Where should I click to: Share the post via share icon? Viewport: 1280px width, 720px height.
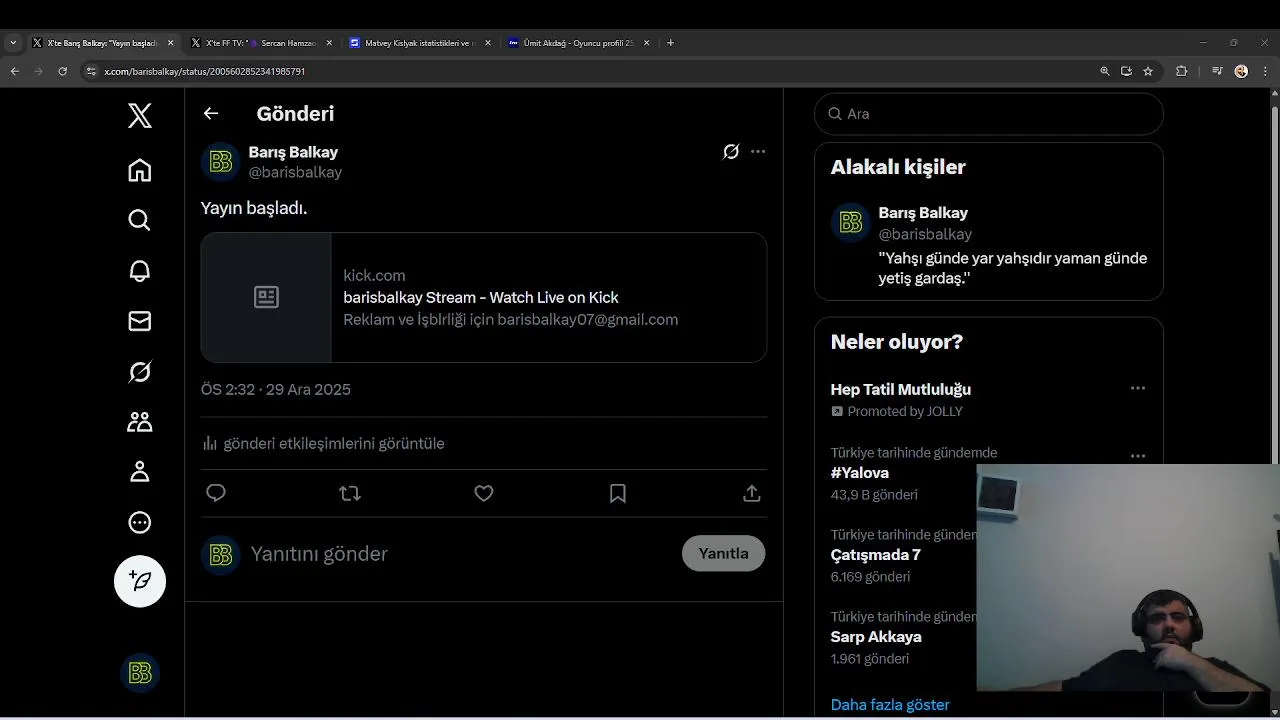[752, 493]
